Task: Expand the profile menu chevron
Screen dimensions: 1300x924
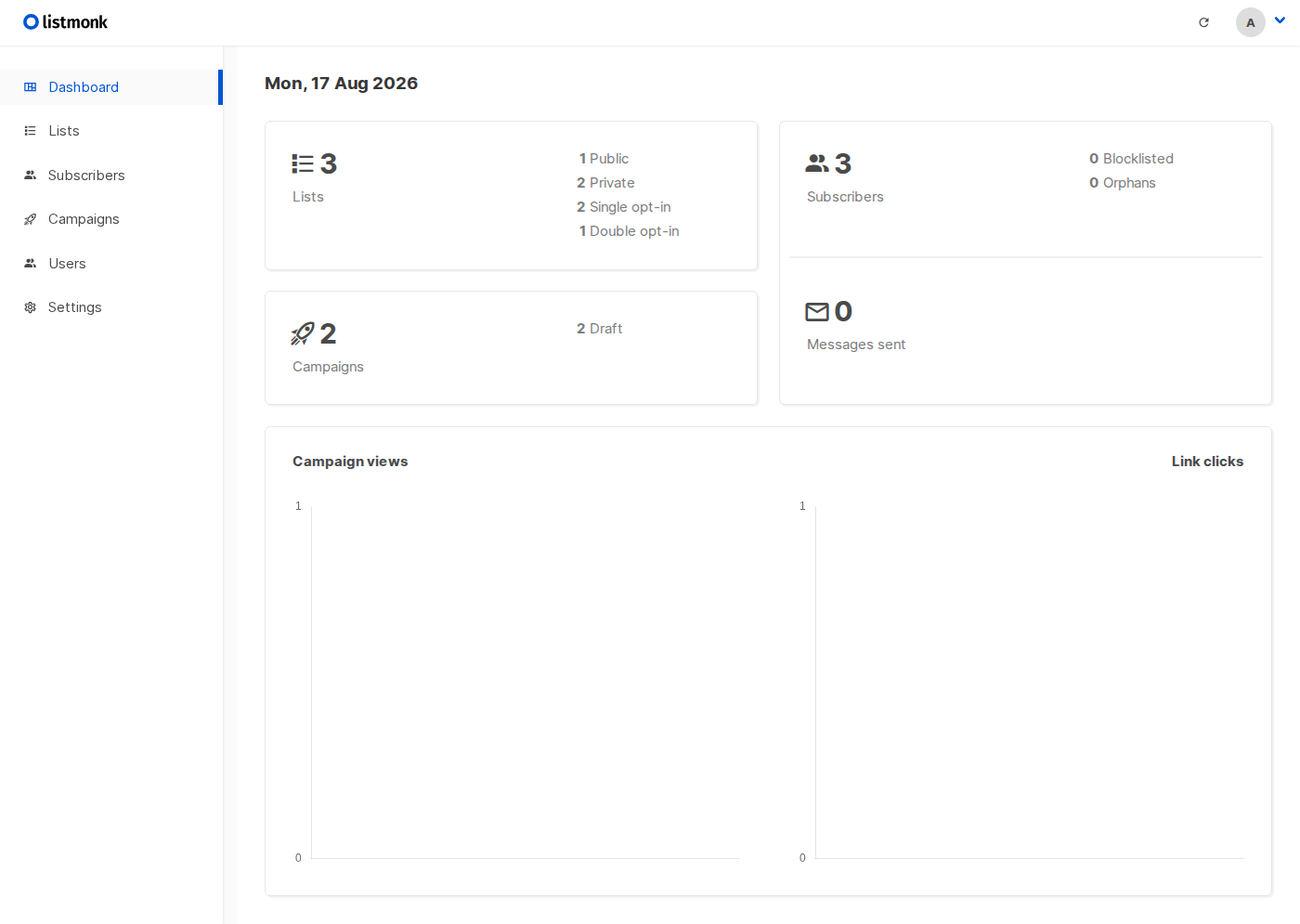Action: pyautogui.click(x=1280, y=20)
